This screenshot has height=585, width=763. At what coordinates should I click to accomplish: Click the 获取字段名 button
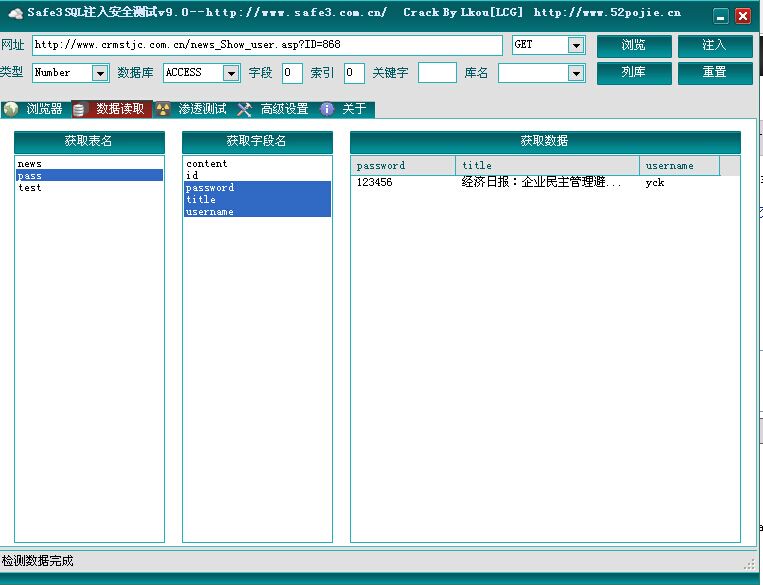tap(257, 142)
